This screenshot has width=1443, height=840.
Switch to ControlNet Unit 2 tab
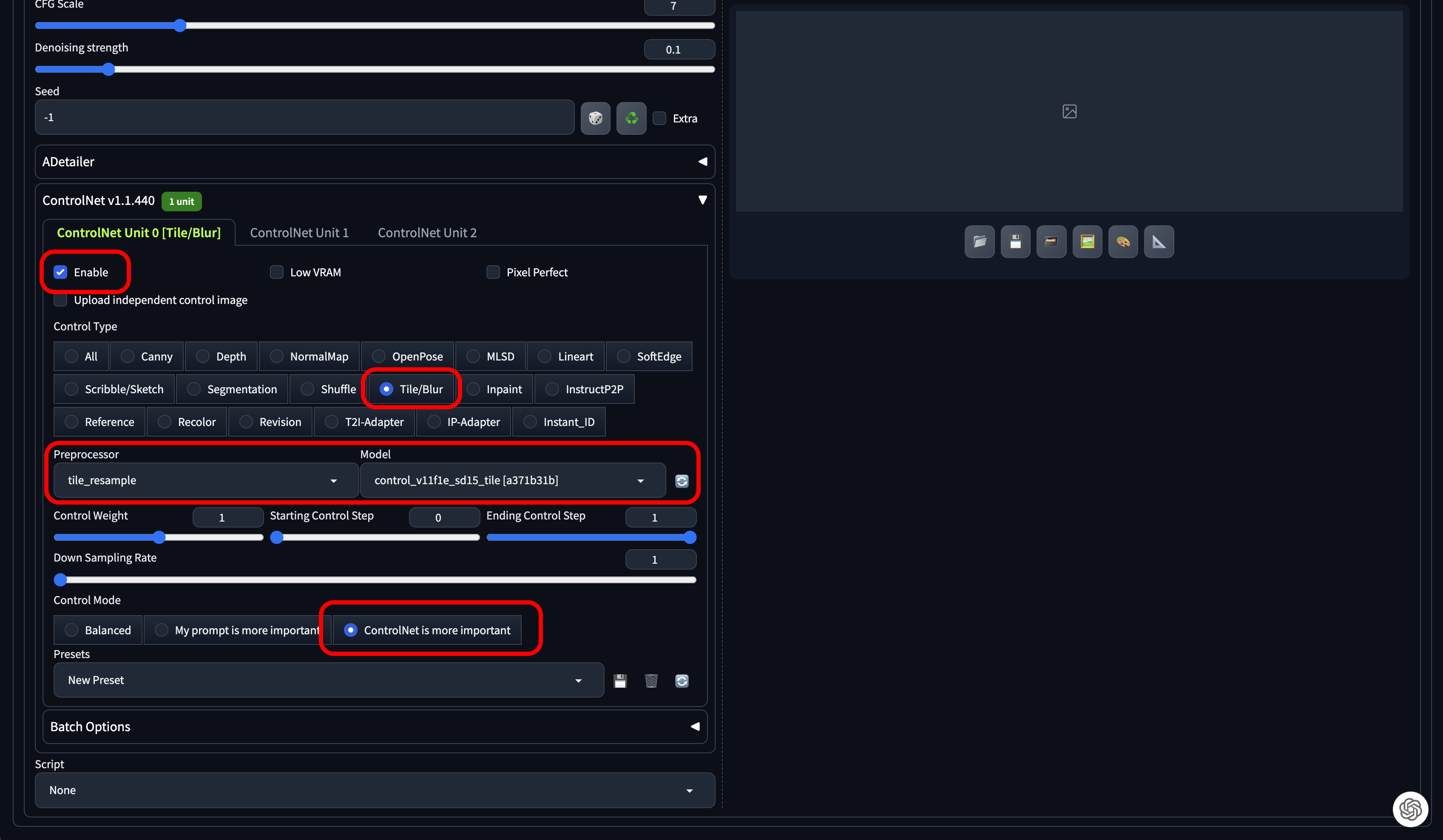pos(426,233)
